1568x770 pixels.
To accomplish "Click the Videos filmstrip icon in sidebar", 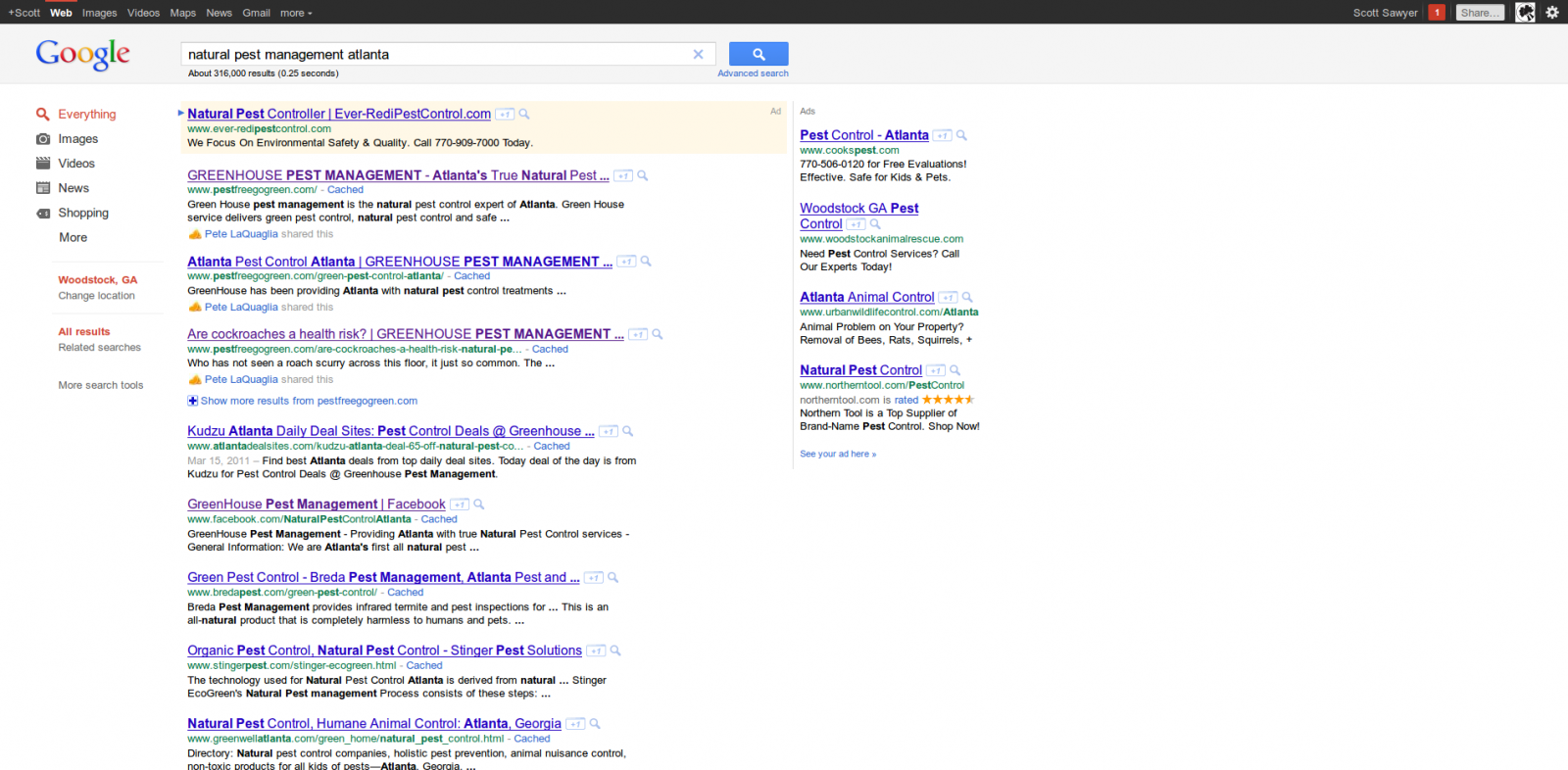I will pyautogui.click(x=43, y=164).
